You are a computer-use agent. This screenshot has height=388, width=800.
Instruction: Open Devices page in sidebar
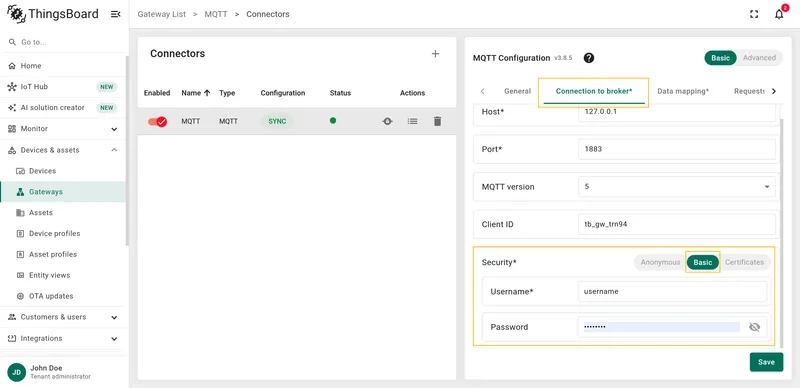click(x=62, y=171)
